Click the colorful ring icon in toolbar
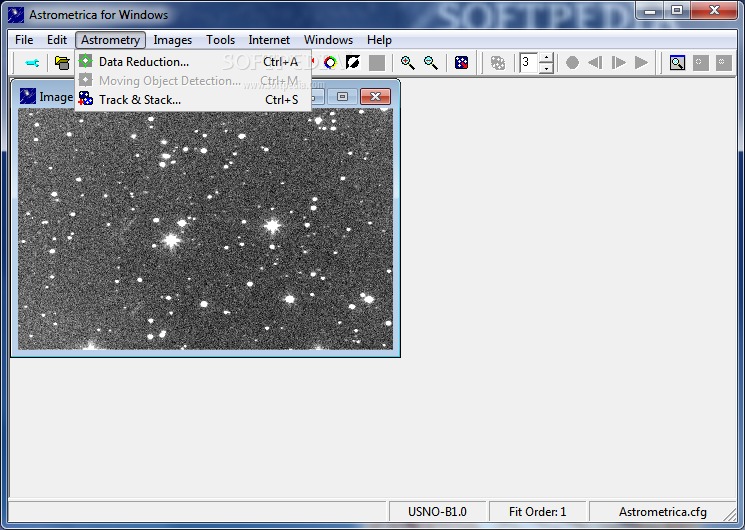 [x=330, y=63]
